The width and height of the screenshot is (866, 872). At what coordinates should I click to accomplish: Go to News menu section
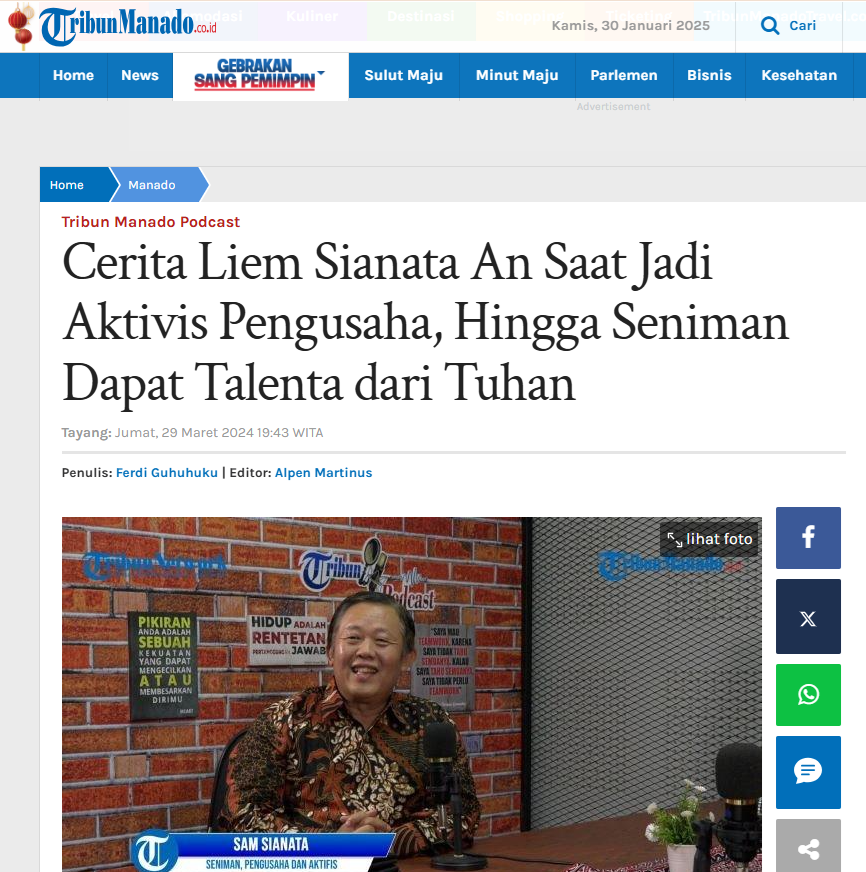(x=140, y=75)
